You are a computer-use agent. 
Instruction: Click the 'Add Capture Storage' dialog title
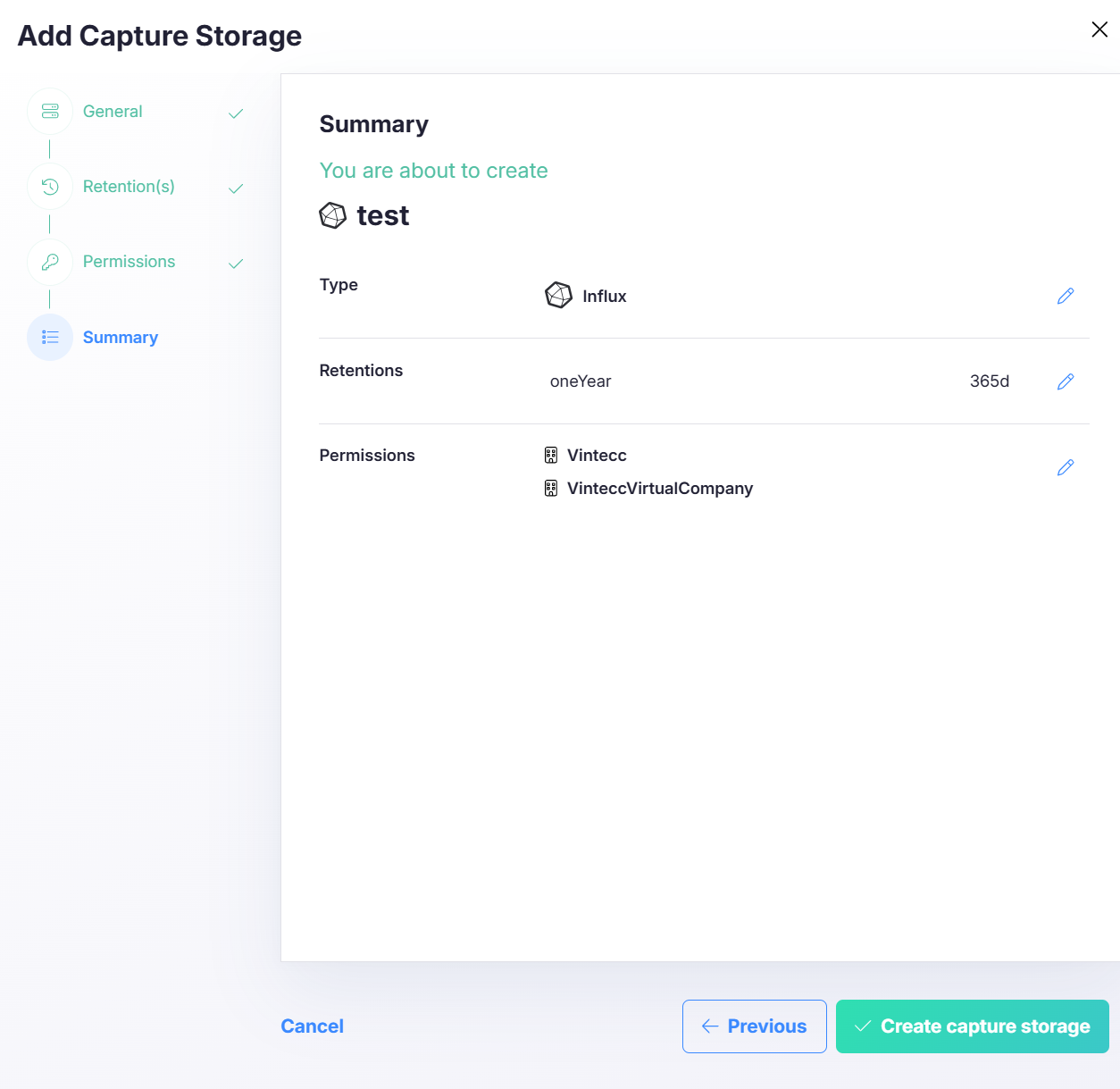pyautogui.click(x=160, y=36)
